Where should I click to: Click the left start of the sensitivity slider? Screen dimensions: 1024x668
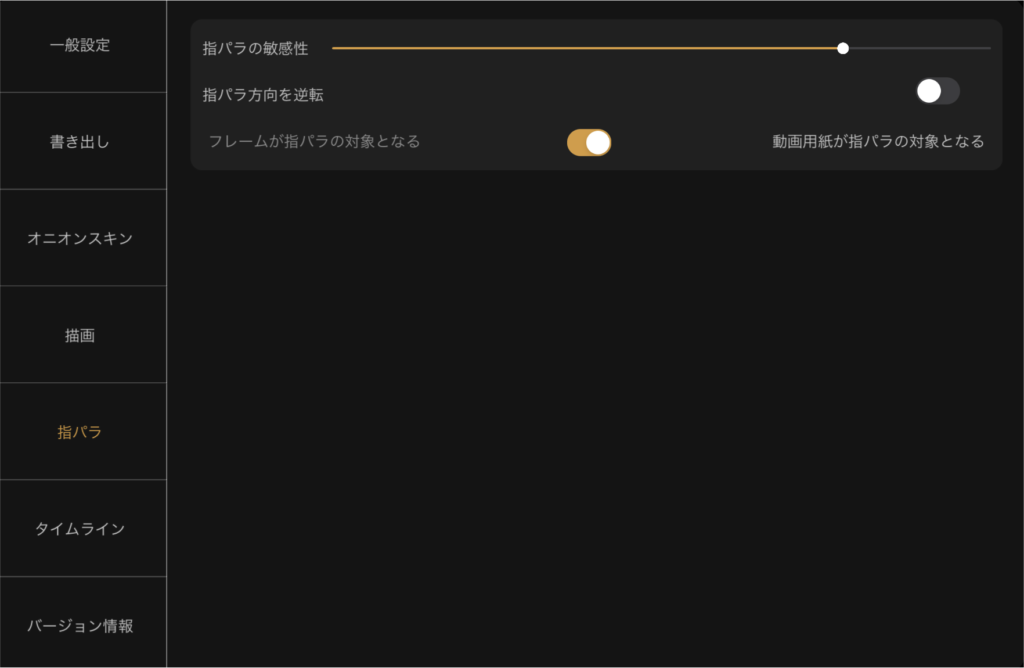click(x=335, y=48)
